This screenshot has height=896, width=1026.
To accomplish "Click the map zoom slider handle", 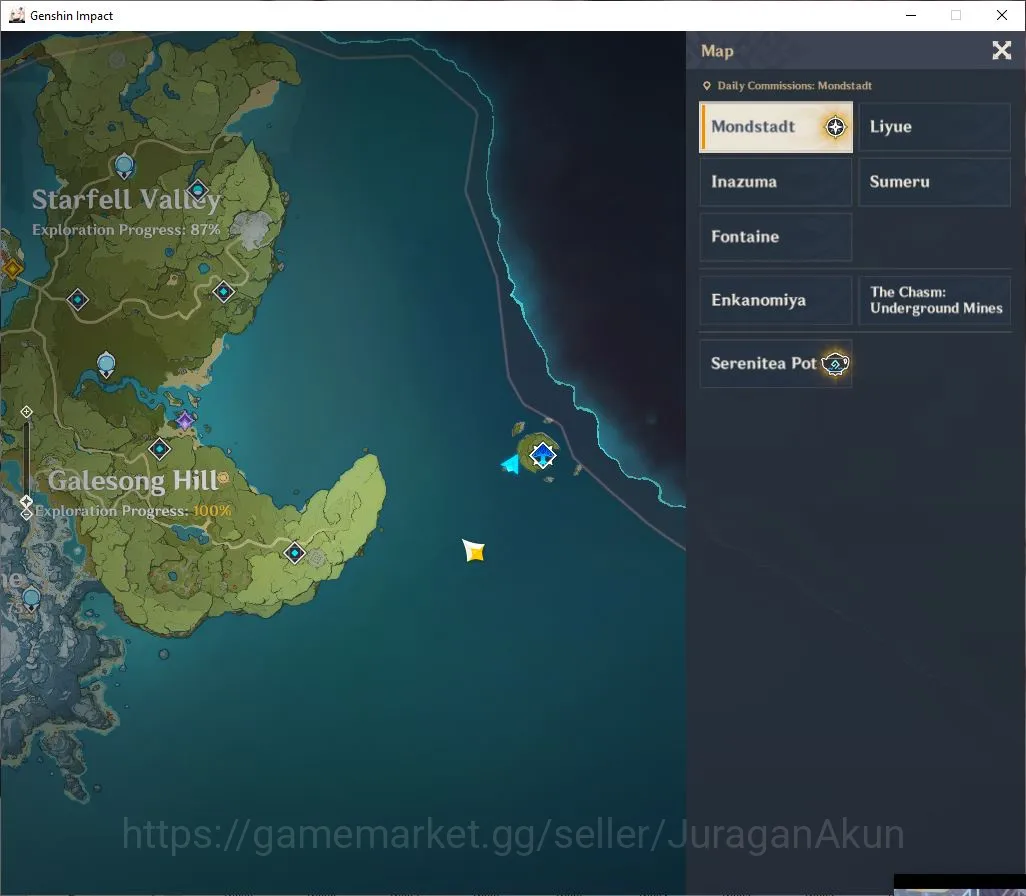I will 26,502.
